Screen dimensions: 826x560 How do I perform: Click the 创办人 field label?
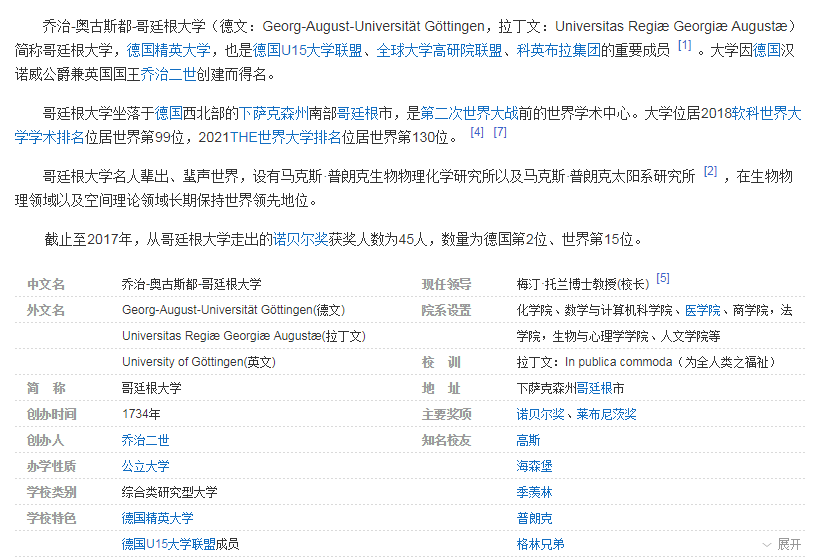point(46,440)
